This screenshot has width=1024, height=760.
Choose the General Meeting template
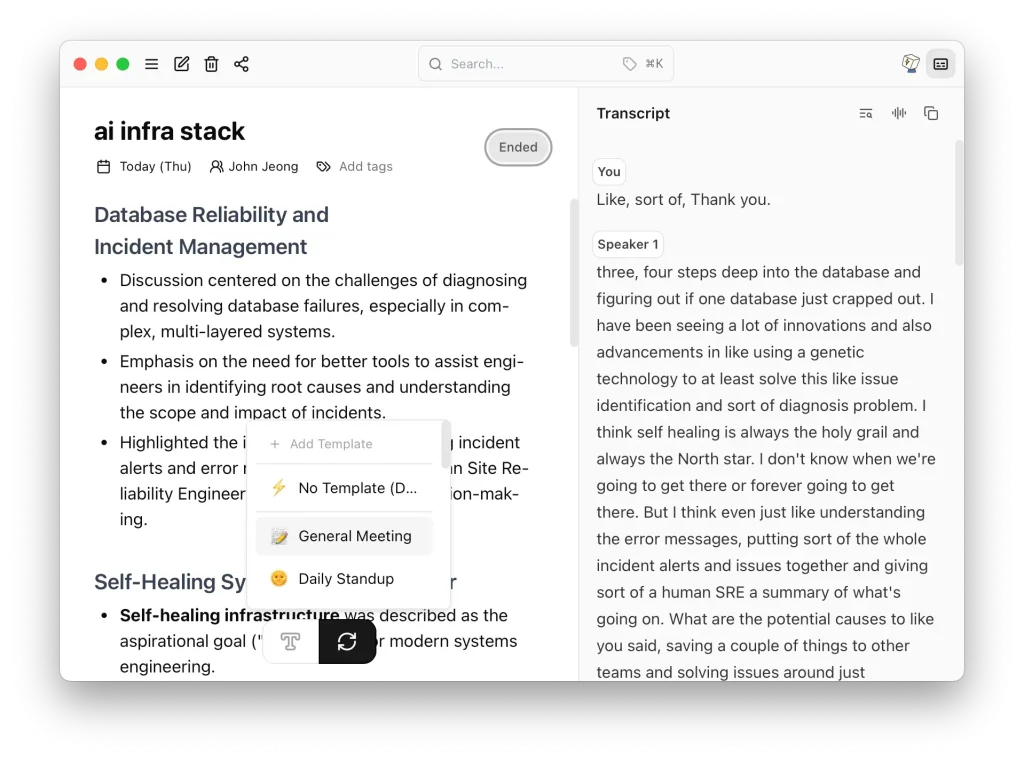pyautogui.click(x=344, y=536)
